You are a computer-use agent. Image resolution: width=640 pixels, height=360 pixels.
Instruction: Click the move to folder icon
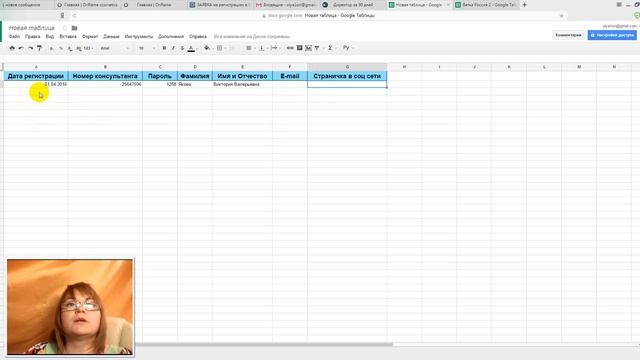click(74, 28)
